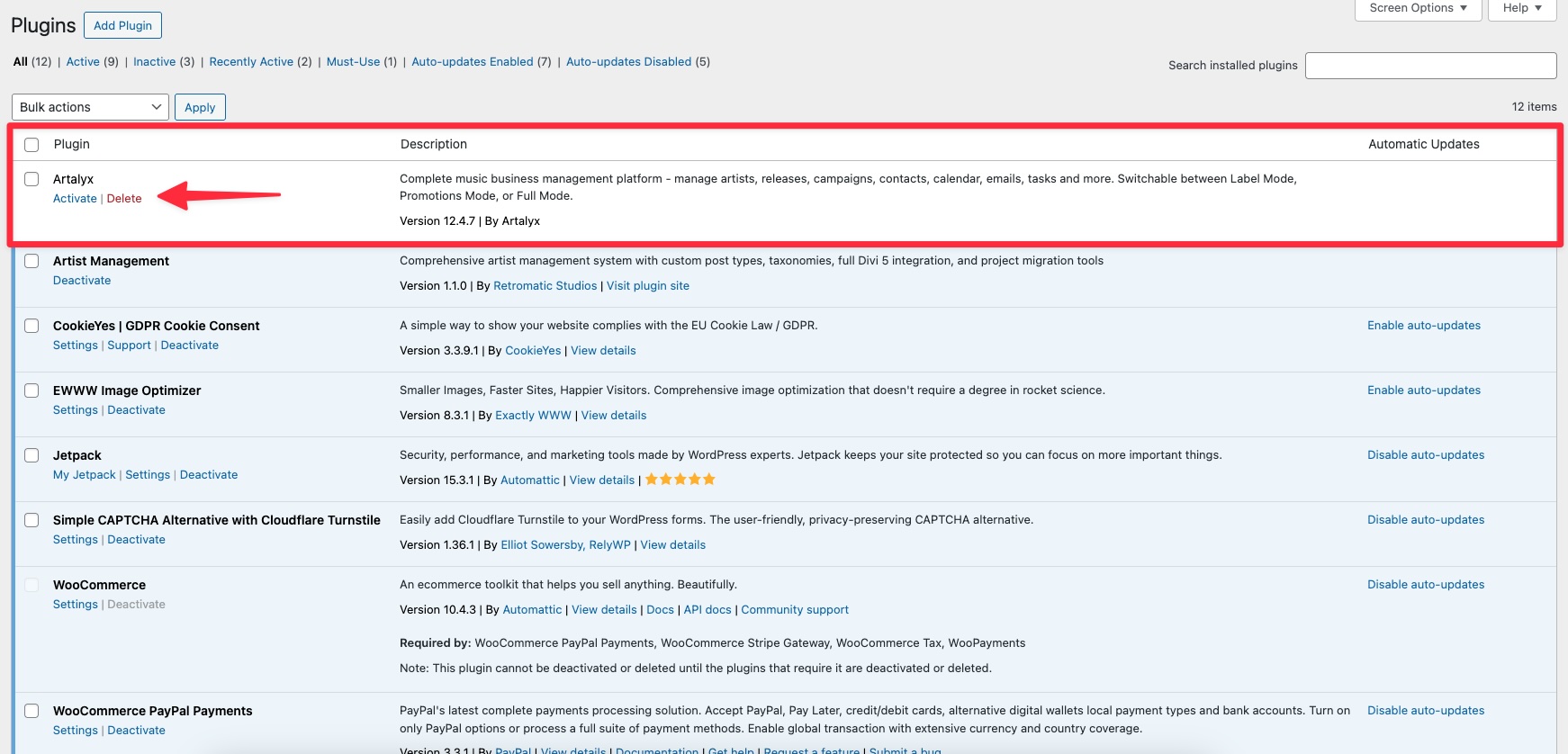Open EWWW Image Optimizer Settings
1568x754 pixels.
[x=76, y=410]
